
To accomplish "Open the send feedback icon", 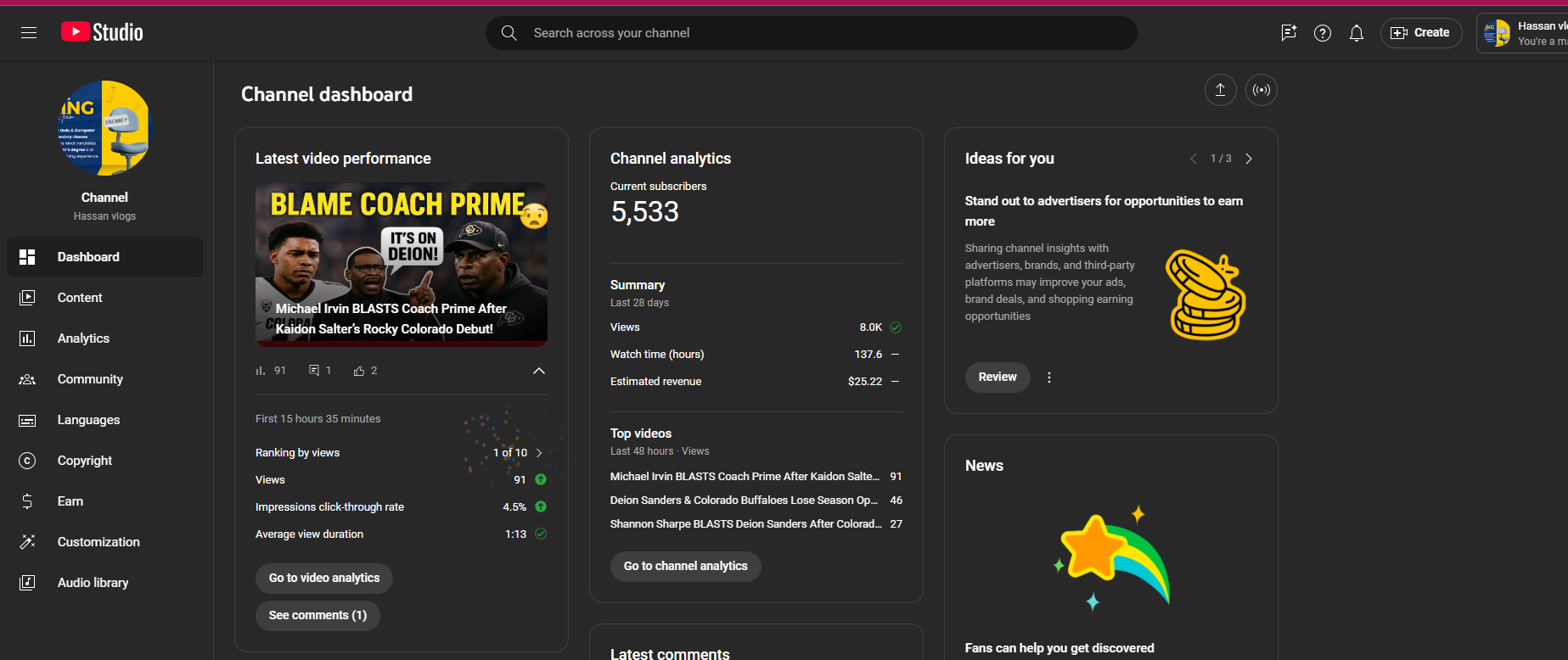I will tap(1289, 33).
